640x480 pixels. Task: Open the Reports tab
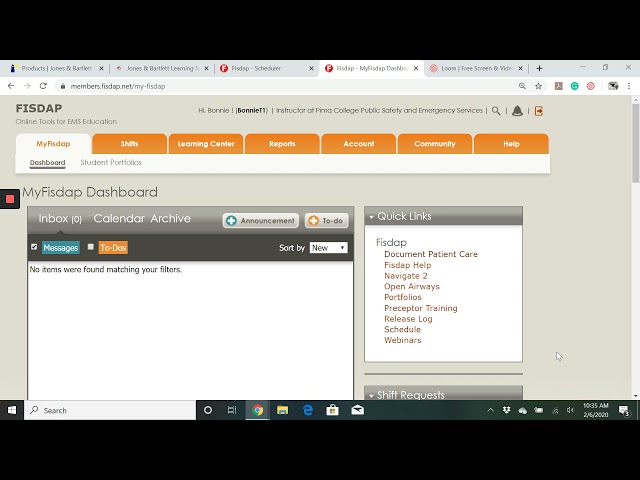pos(282,144)
